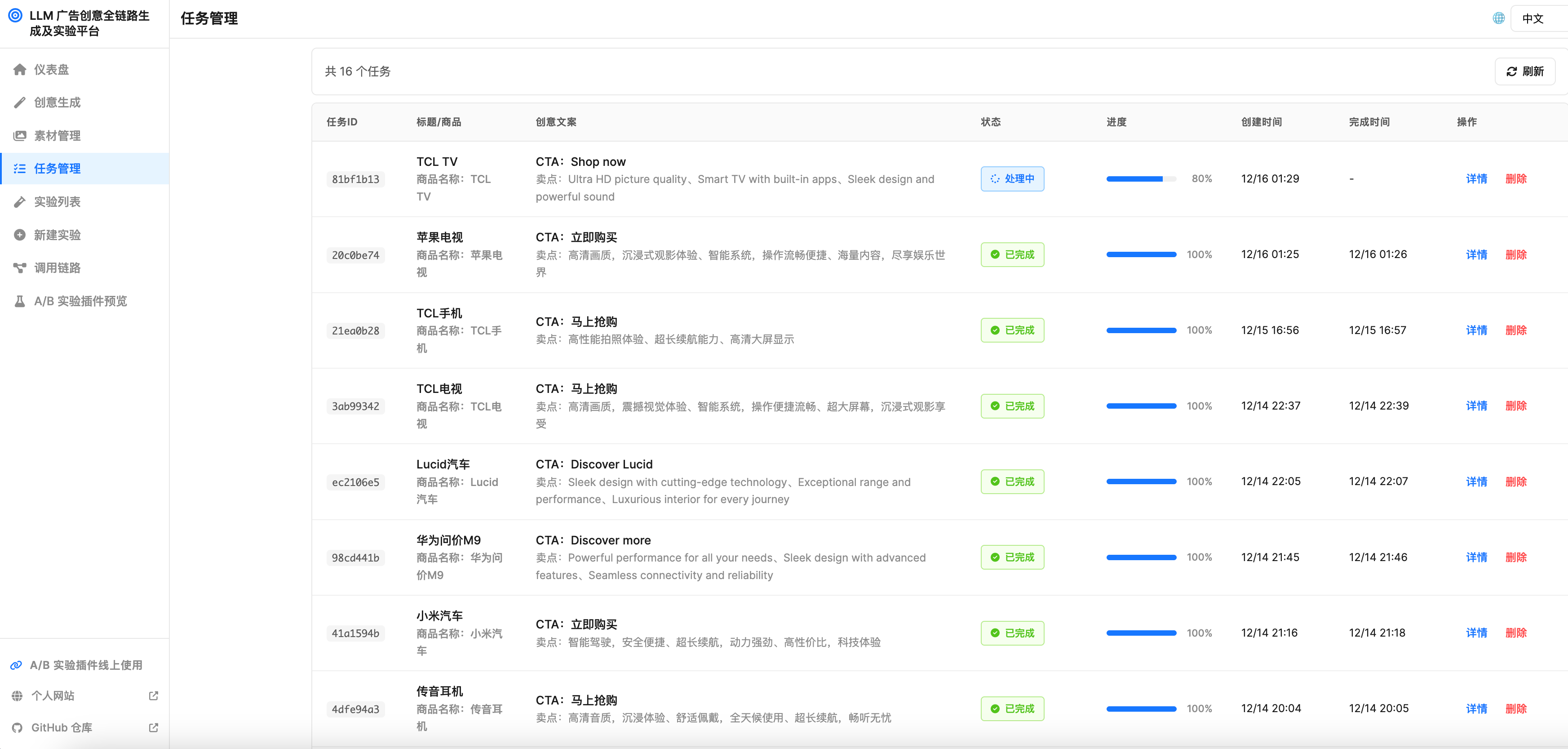
Task: Click the A/B 实验插件线上使用 link icon
Action: [x=17, y=665]
